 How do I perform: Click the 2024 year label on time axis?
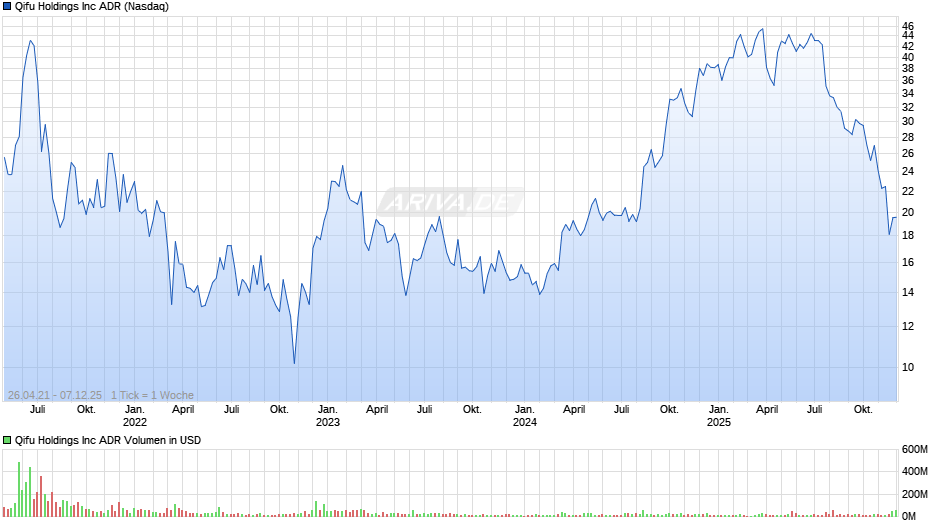525,422
